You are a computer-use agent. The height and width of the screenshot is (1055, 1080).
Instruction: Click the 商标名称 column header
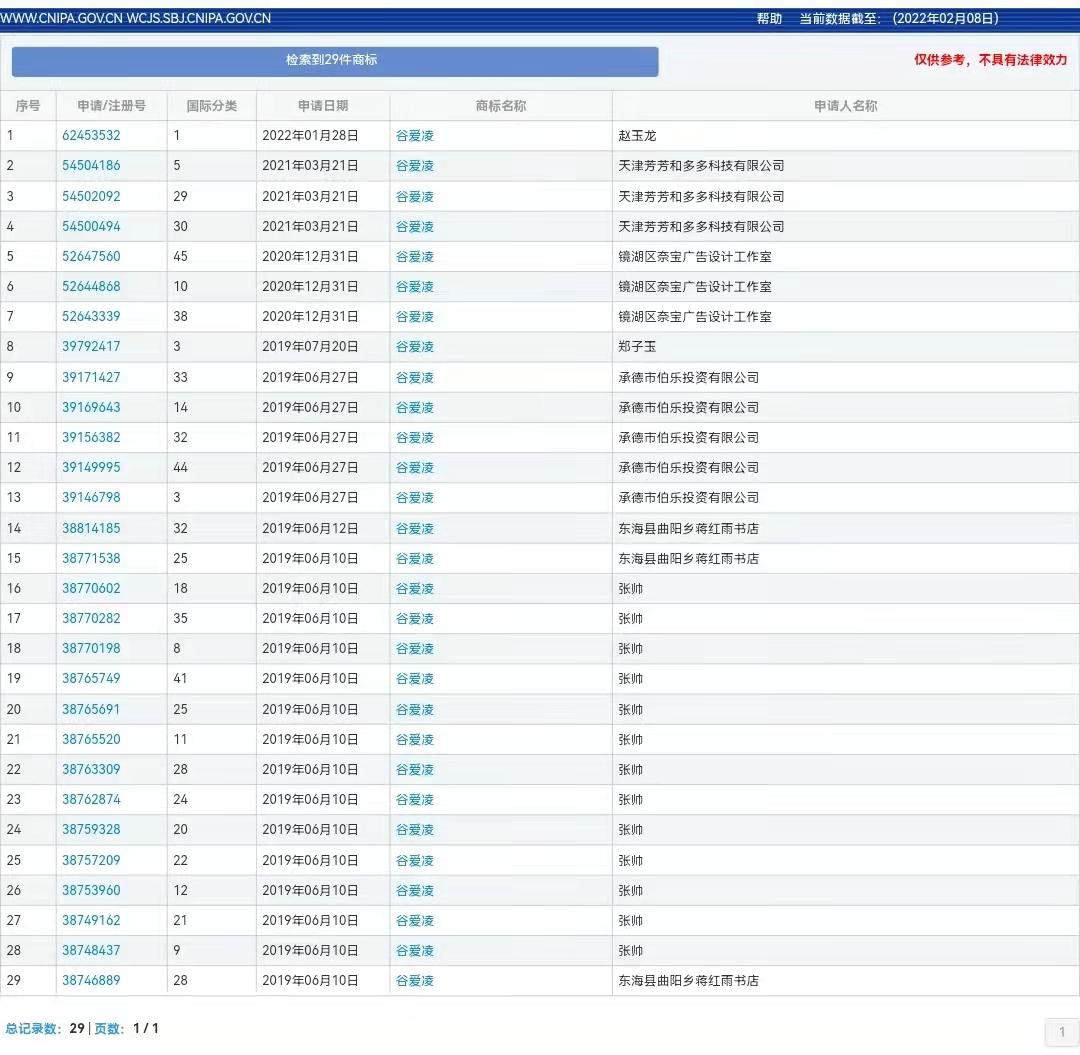(x=501, y=106)
